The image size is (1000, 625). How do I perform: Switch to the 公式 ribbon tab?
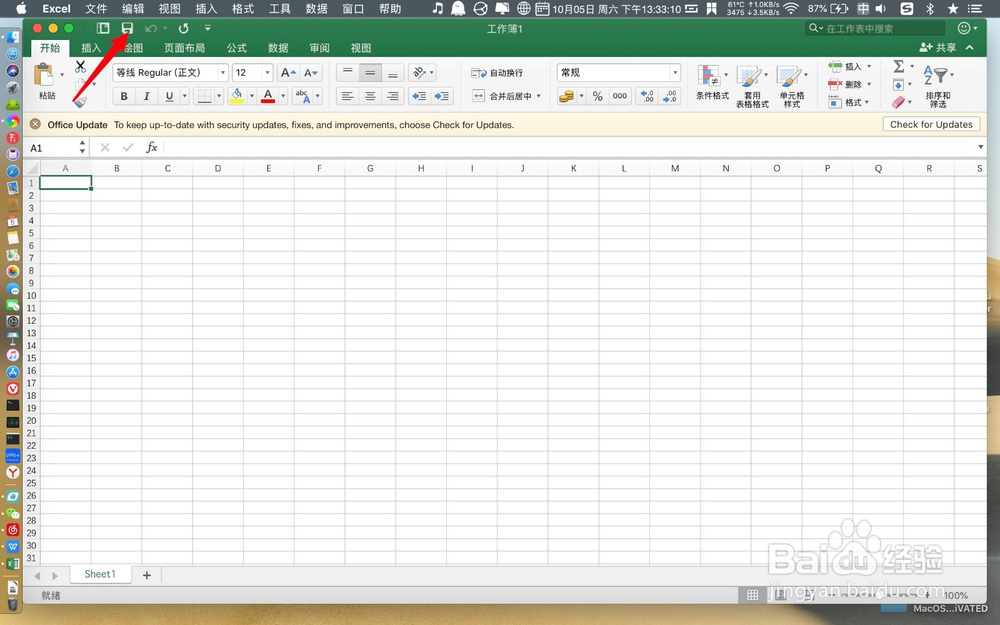point(237,48)
